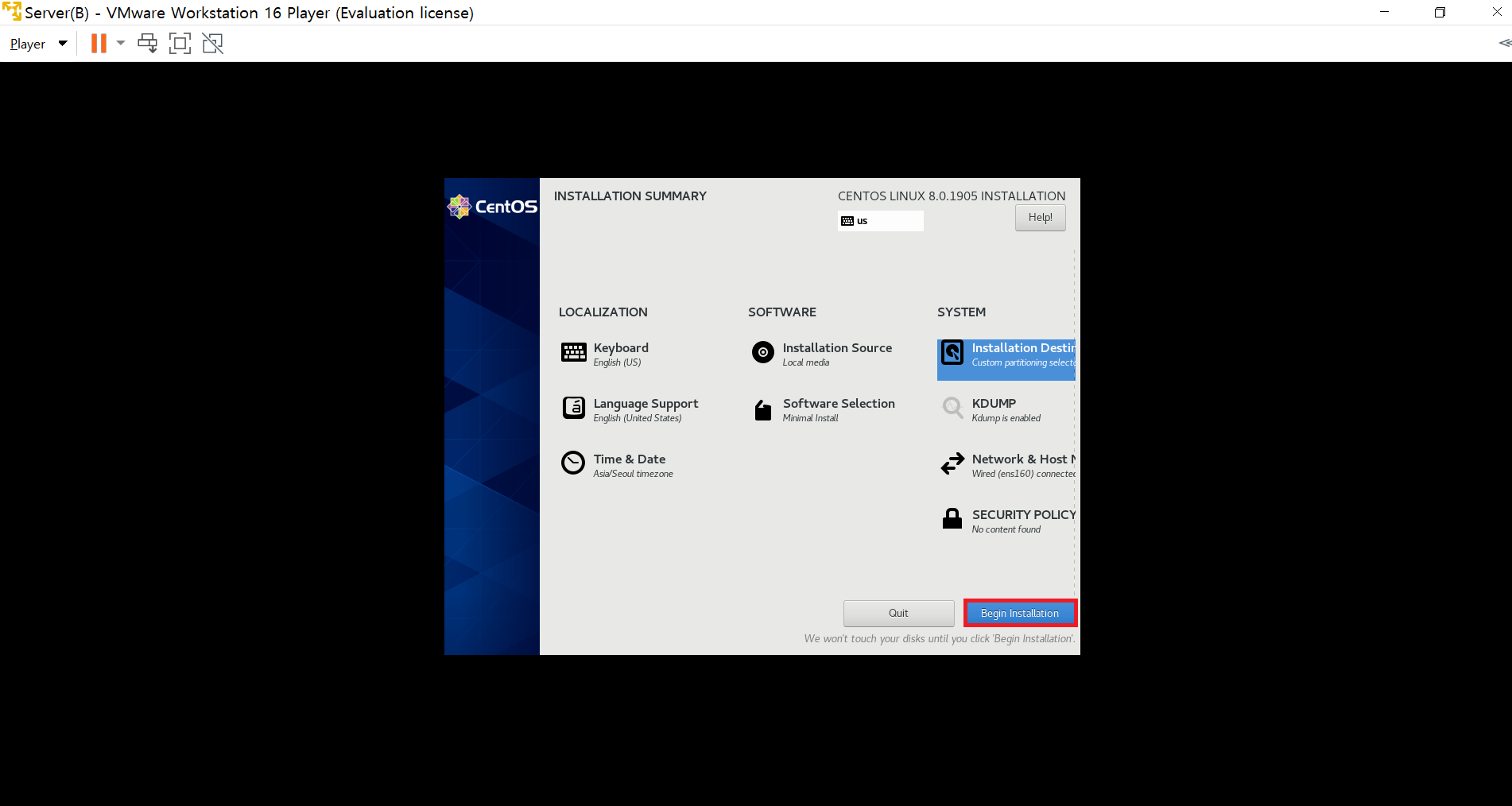Pause the virtual machine
Image resolution: width=1512 pixels, height=806 pixels.
pos(99,44)
